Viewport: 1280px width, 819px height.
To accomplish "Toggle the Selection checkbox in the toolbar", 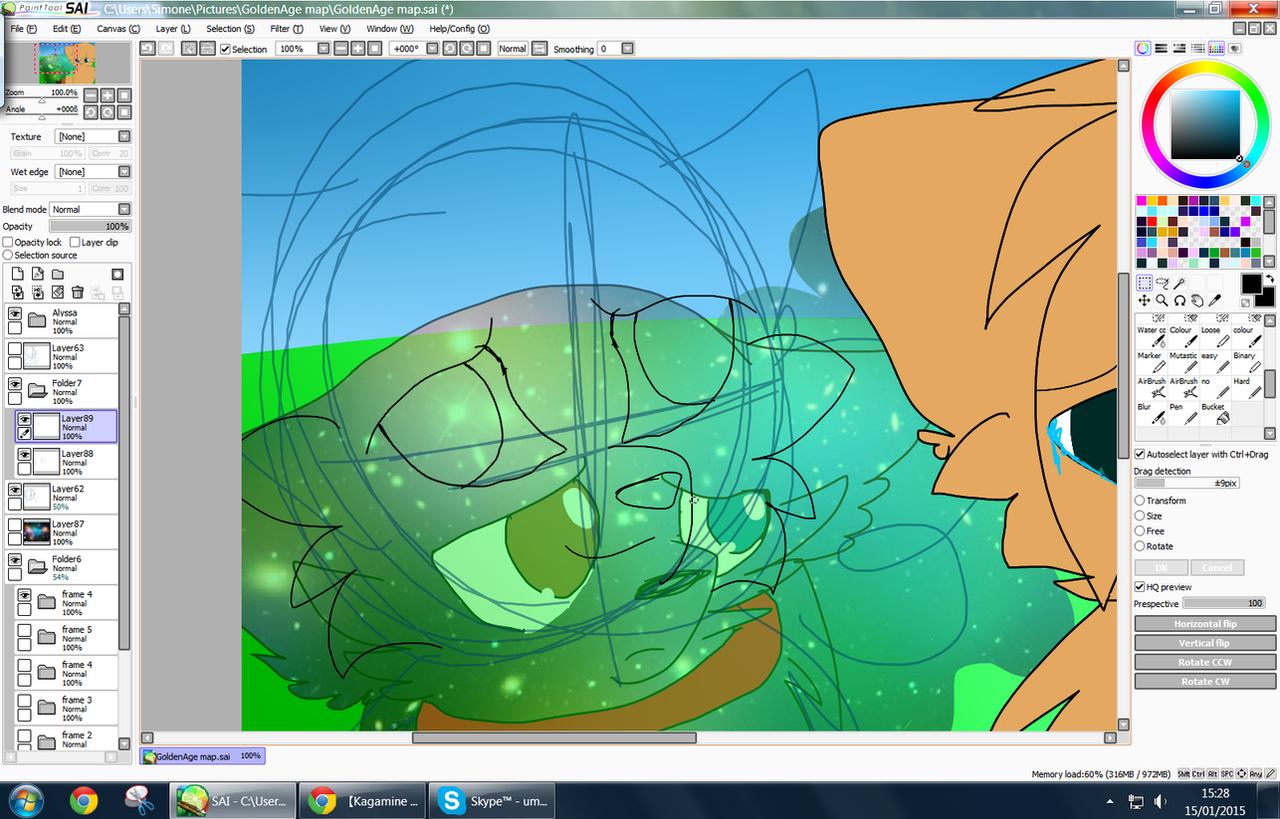I will coord(226,49).
